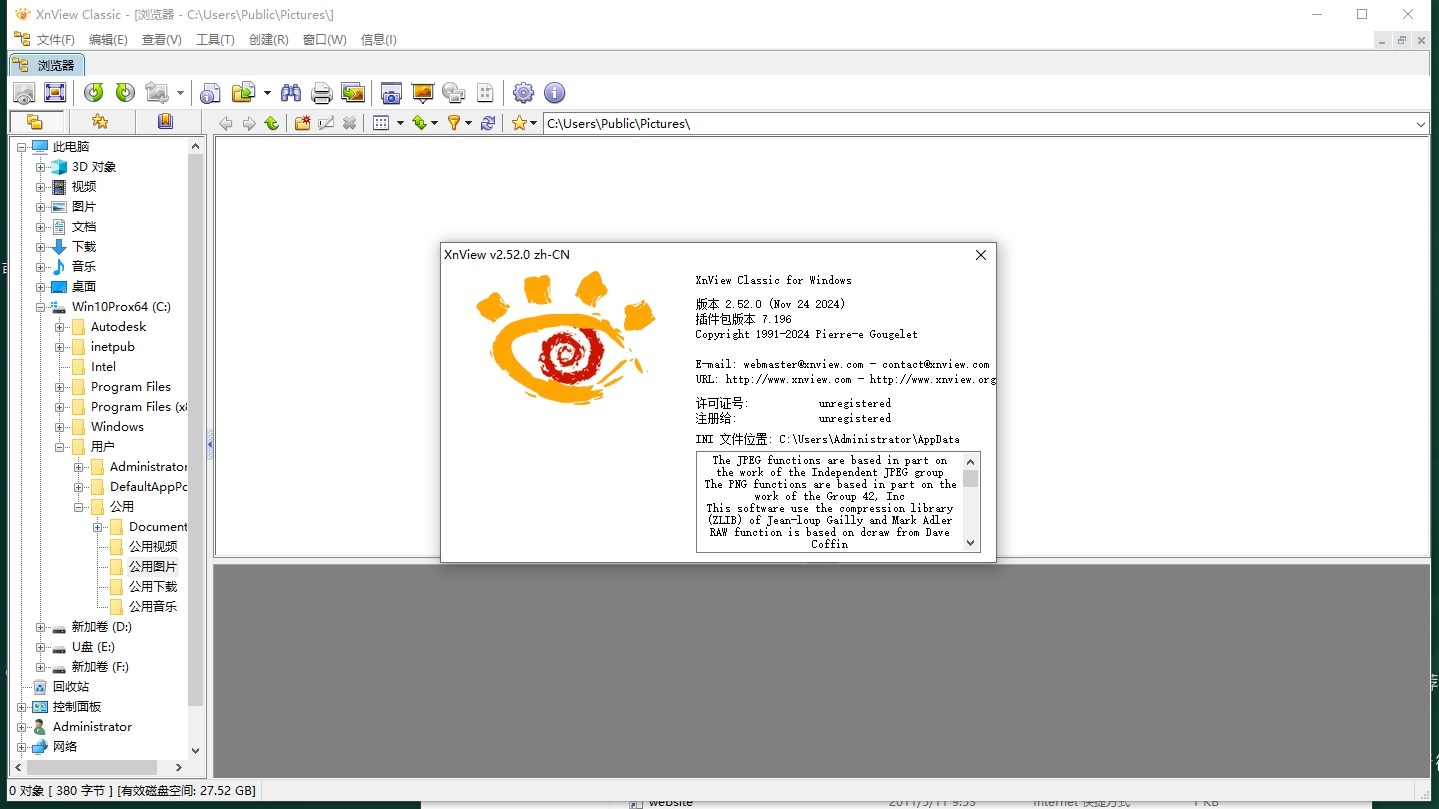Open the view mode dropdown arrow
1439x809 pixels.
[400, 123]
